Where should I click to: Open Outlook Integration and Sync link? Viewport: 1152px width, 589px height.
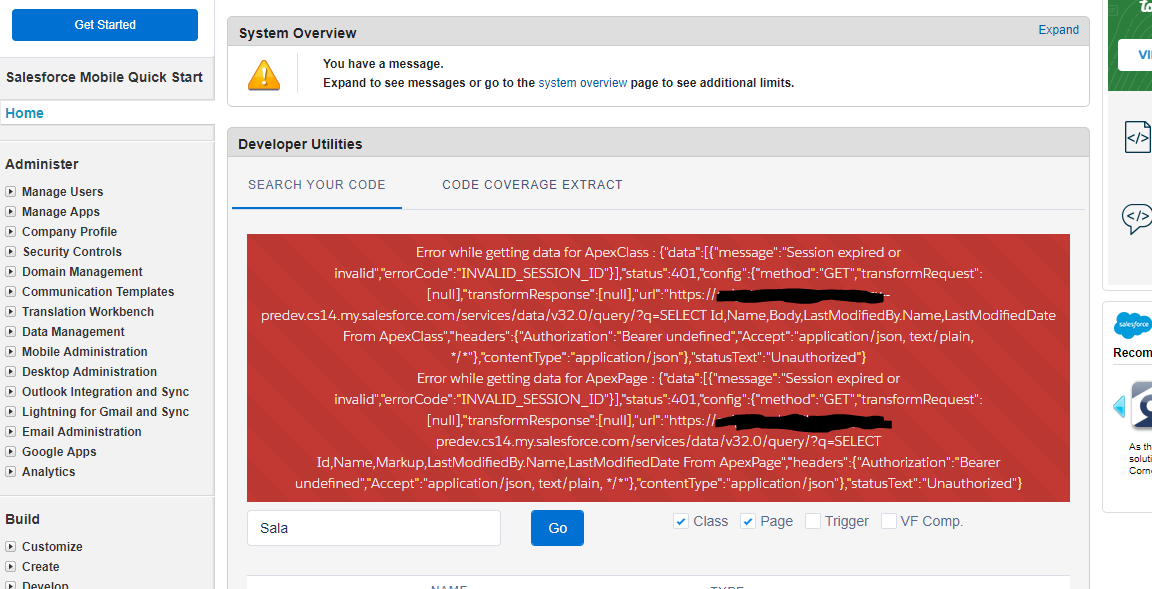pyautogui.click(x=106, y=391)
